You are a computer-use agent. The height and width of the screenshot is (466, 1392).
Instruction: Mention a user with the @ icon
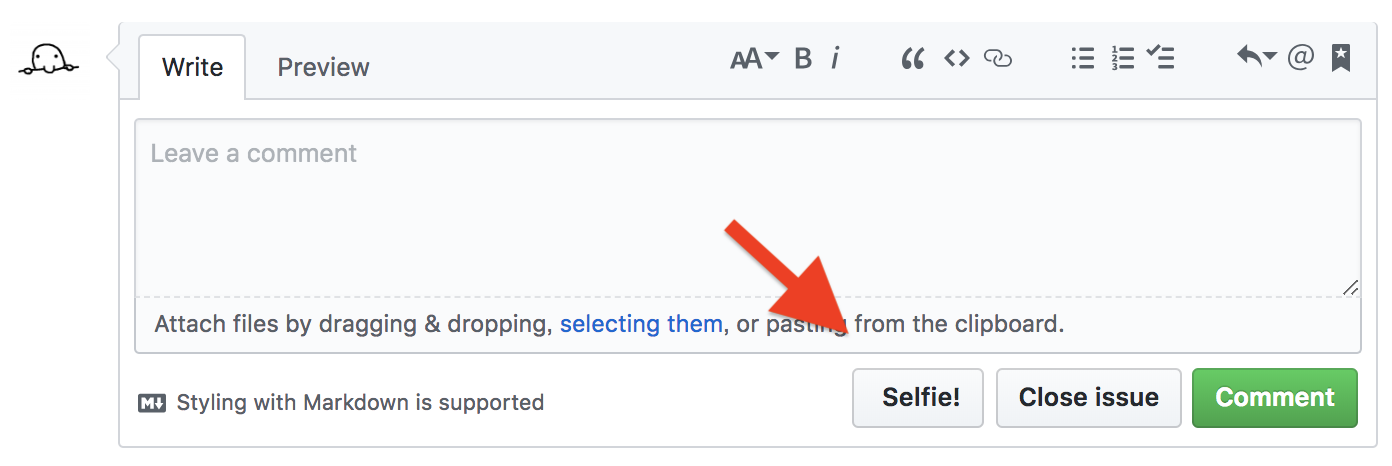tap(1299, 58)
